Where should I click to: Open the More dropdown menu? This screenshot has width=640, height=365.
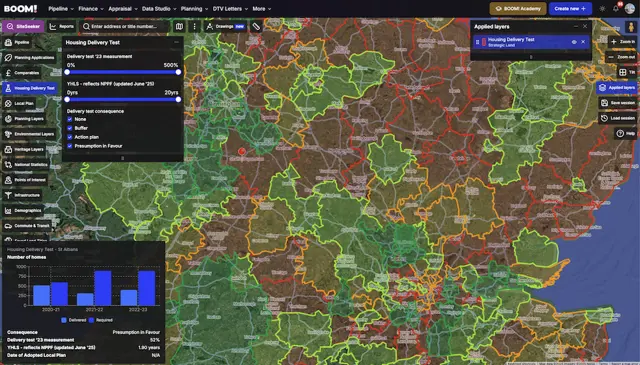coord(261,9)
